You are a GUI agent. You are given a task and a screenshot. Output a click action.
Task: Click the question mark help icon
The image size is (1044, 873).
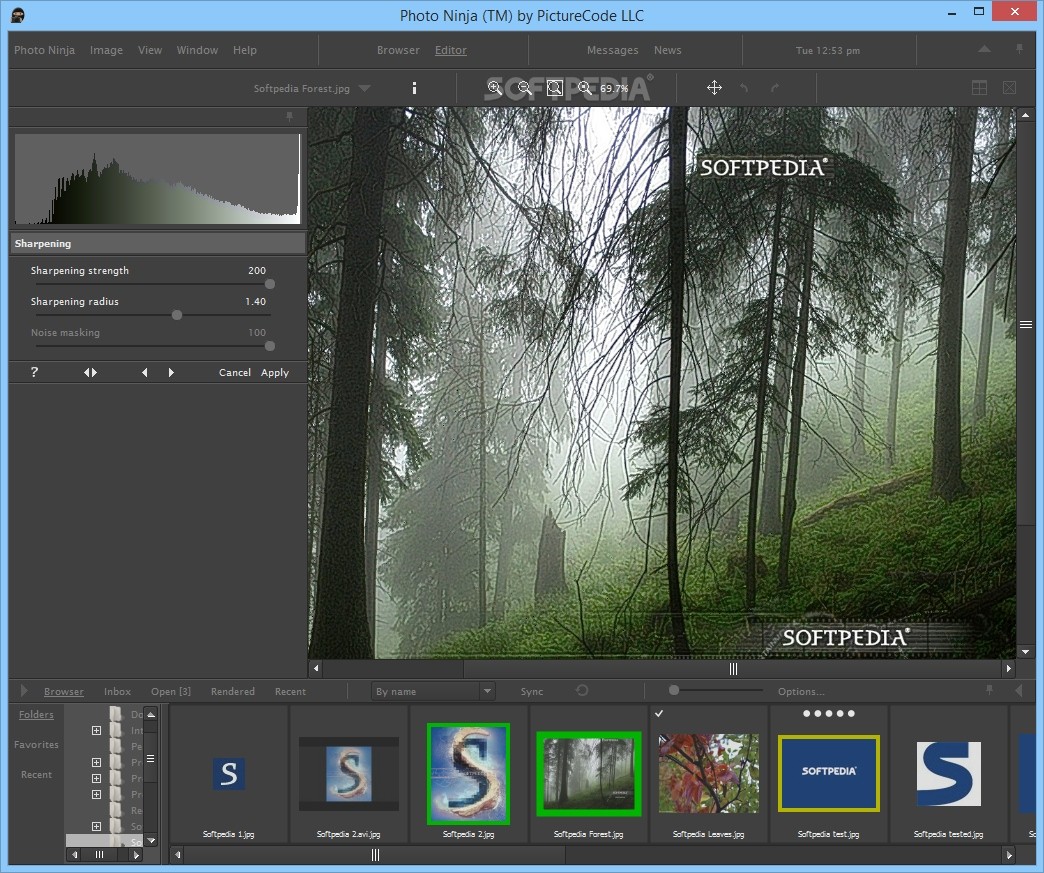click(x=34, y=372)
